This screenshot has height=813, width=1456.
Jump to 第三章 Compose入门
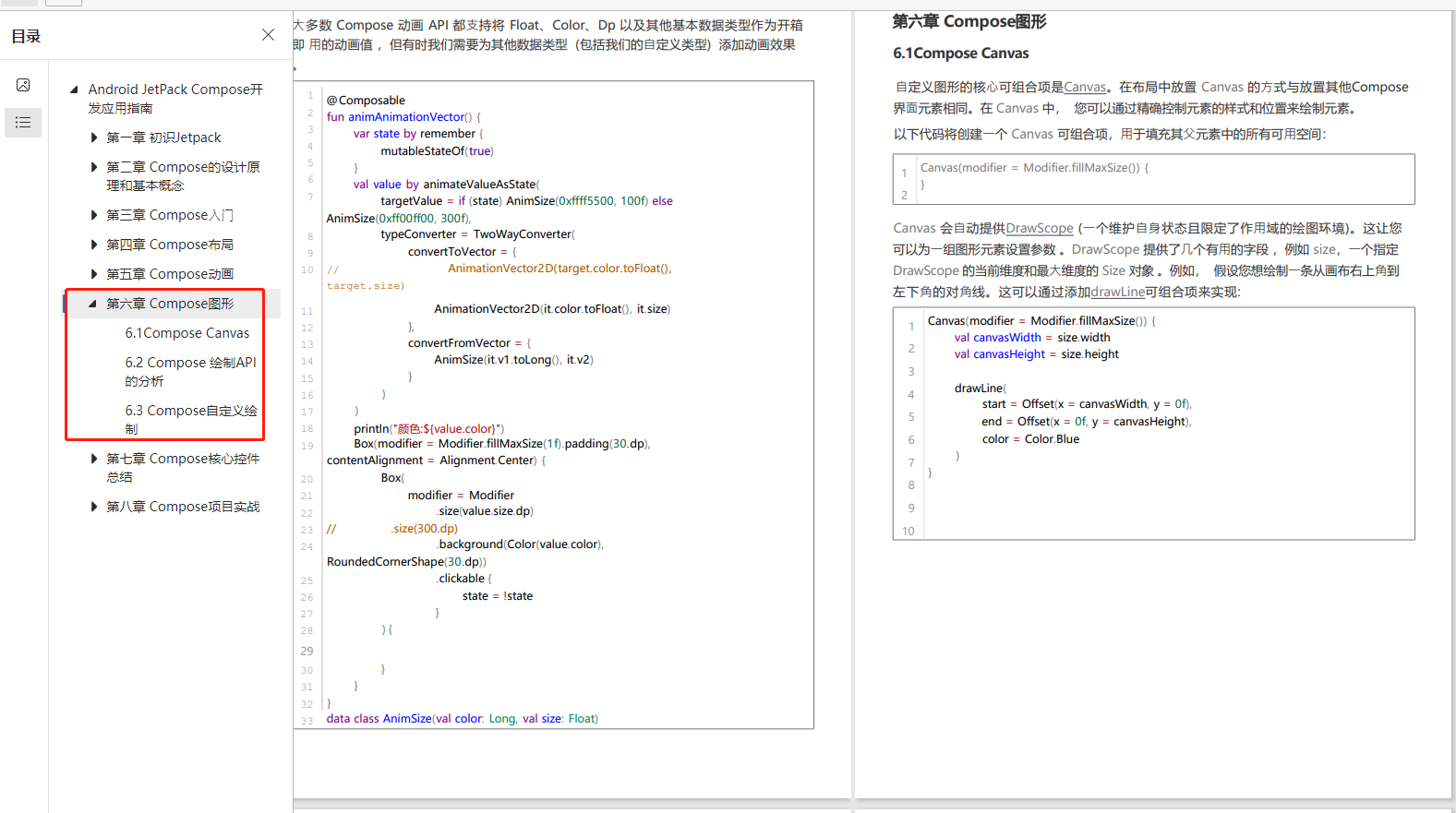170,215
